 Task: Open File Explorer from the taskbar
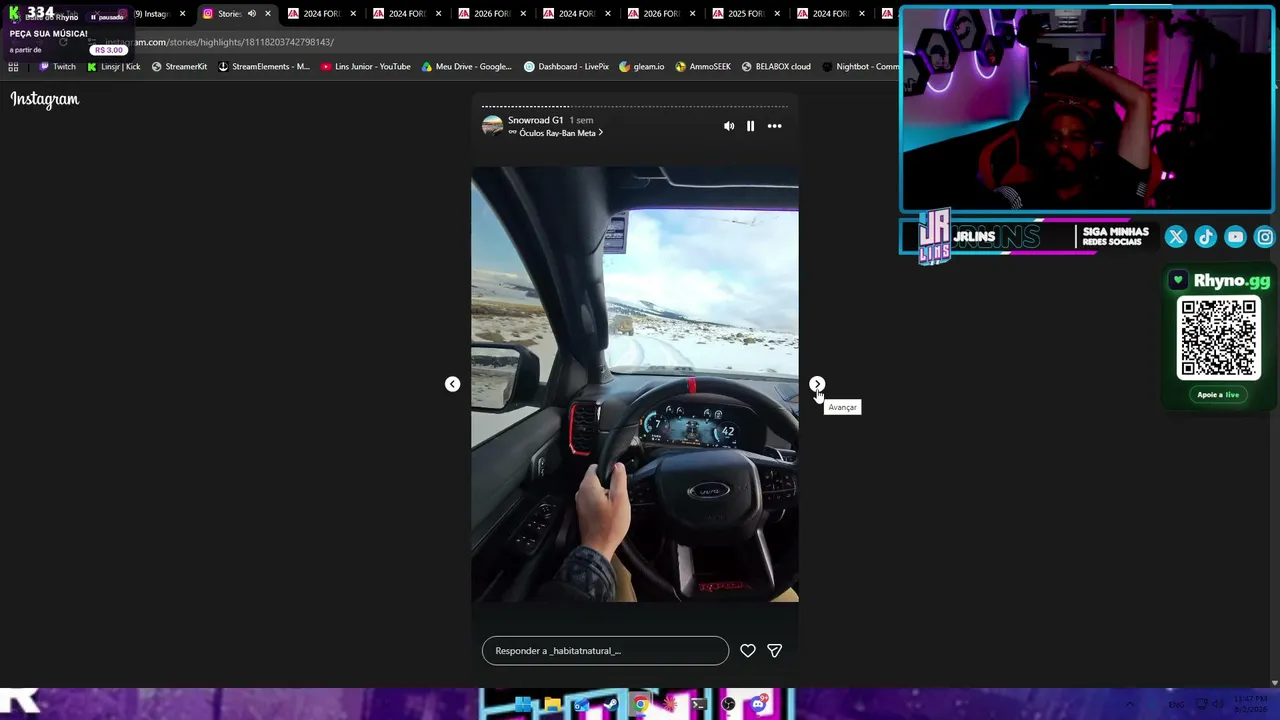(x=552, y=705)
